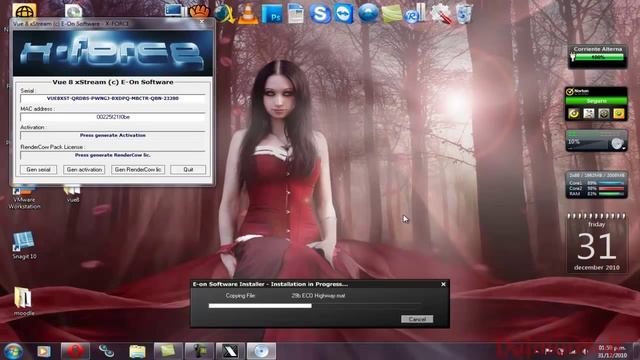Open the gear and tools dock icon
640x360 pixels.
pos(440,13)
